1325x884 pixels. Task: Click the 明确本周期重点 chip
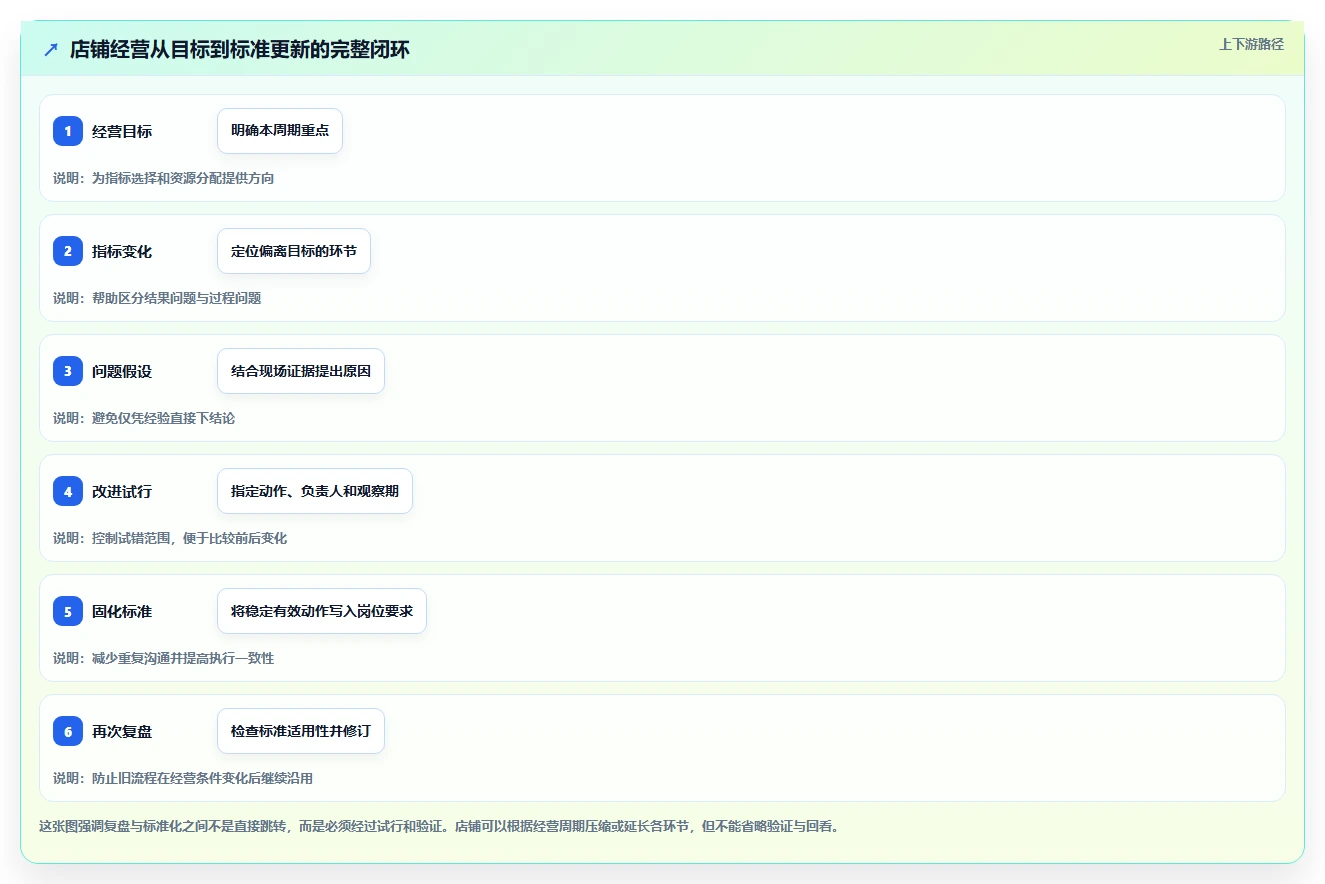click(x=280, y=131)
